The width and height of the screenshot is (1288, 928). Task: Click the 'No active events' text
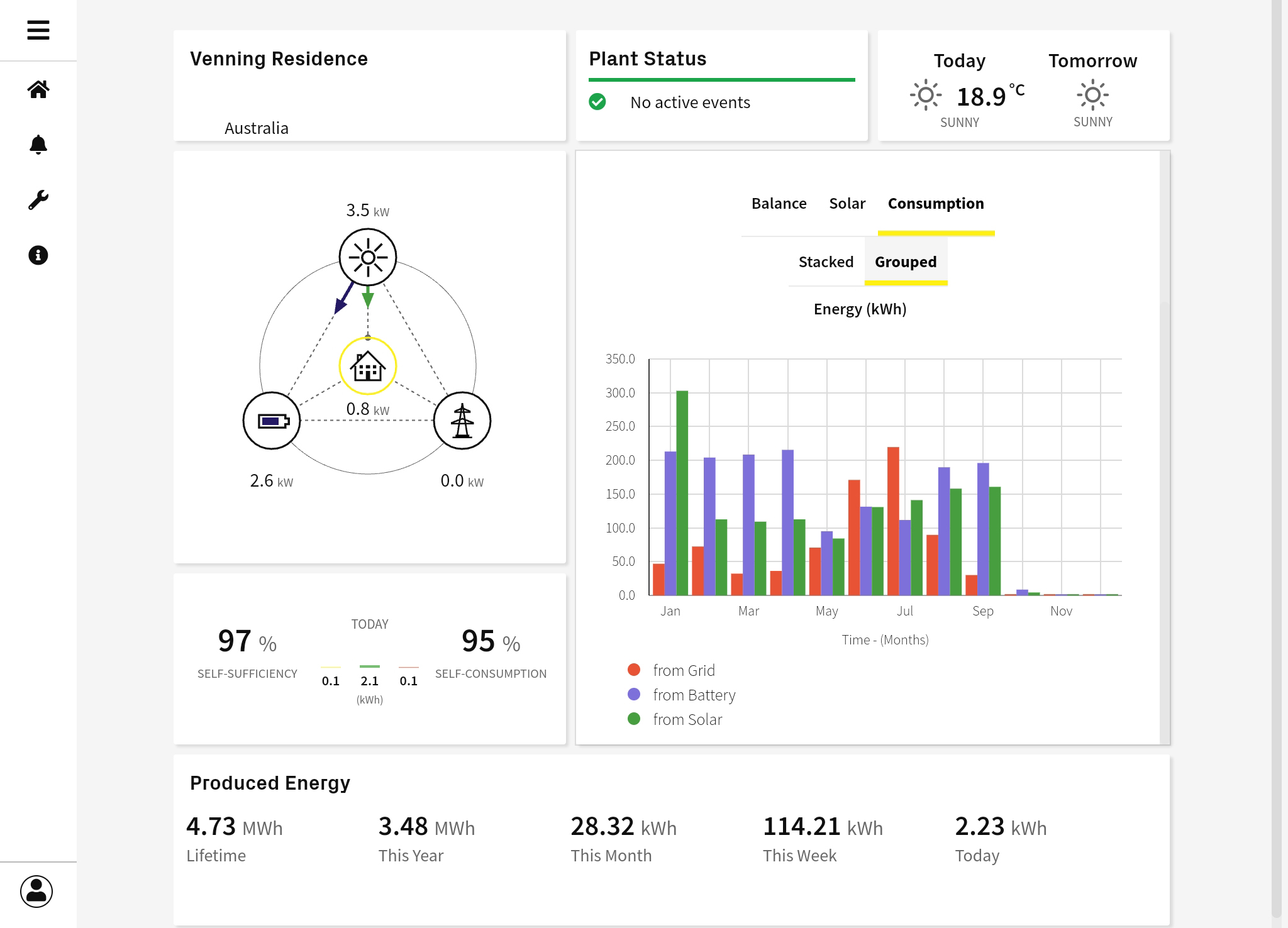click(x=690, y=102)
